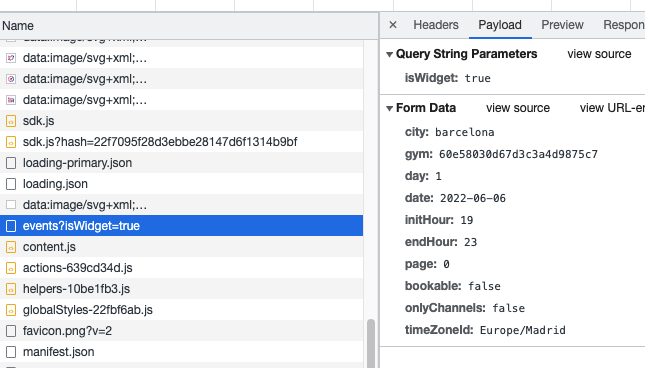This screenshot has width=645, height=368.
Task: Click the timeZoneId value Europe/Madrid
Action: coord(522,330)
